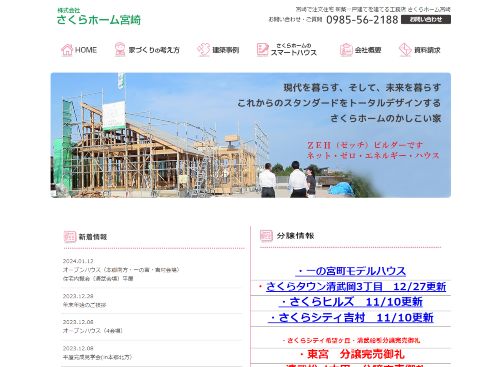Click the ZEH(ゼッチ)ビルダーです banner text
The width and height of the screenshot is (500, 367).
365,145
